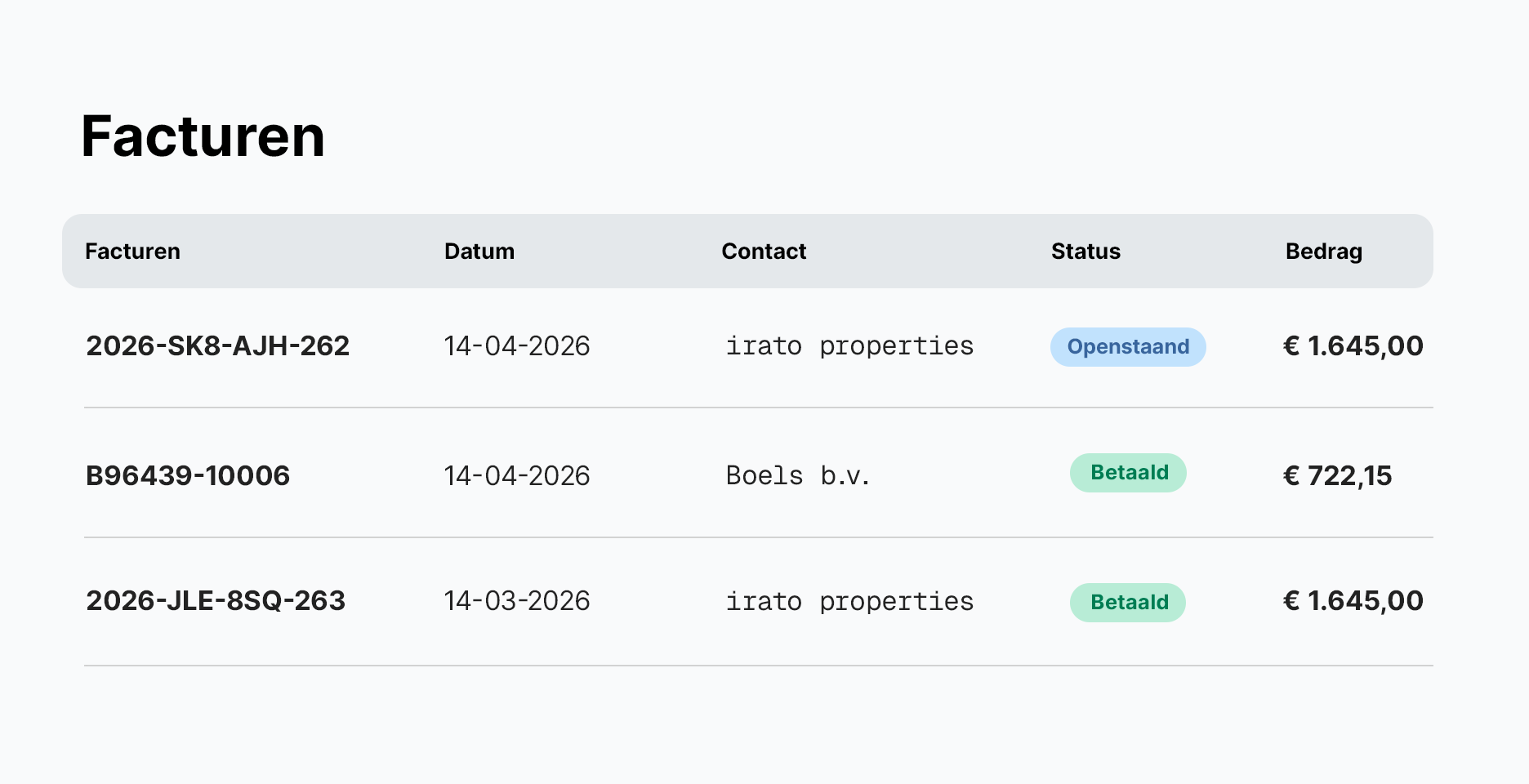Open invoice 2026-SK8-AJH-262
This screenshot has width=1529, height=784.
click(x=217, y=346)
